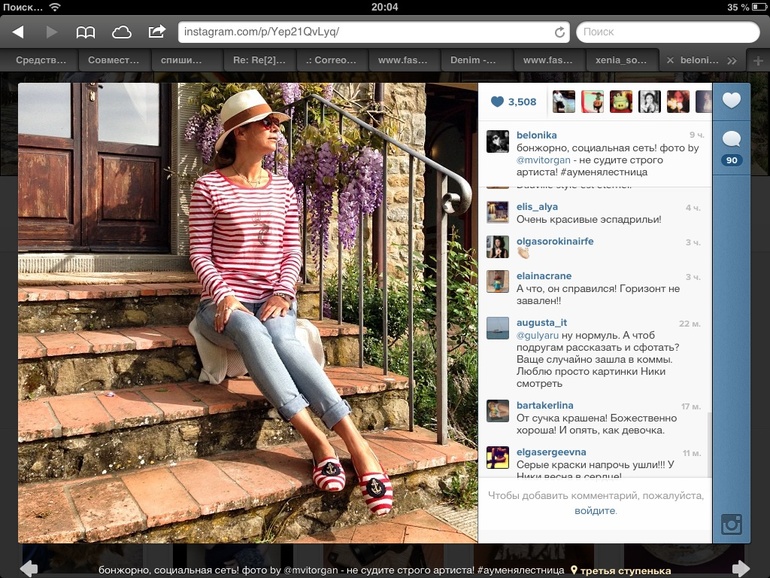Switch to the xenia_so... tab
Image resolution: width=770 pixels, height=578 pixels.
(621, 60)
